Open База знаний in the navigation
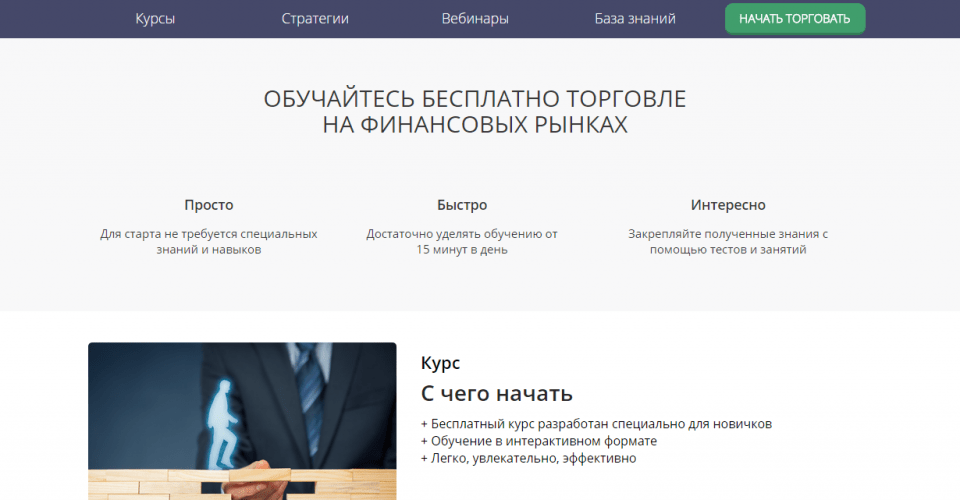Image resolution: width=960 pixels, height=500 pixels. [635, 19]
